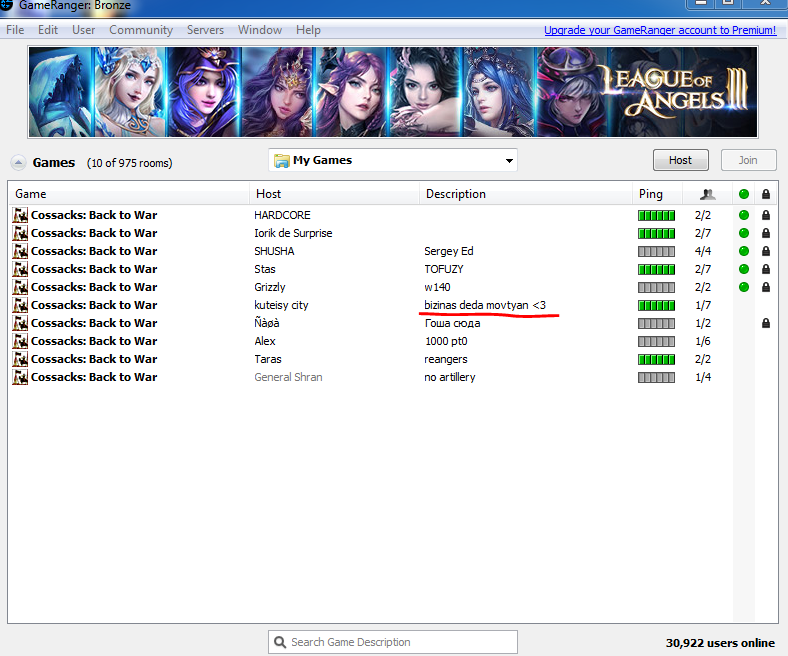The height and width of the screenshot is (656, 788).
Task: Click the green status dot in the Iorik de Surprise row
Action: [x=744, y=233]
